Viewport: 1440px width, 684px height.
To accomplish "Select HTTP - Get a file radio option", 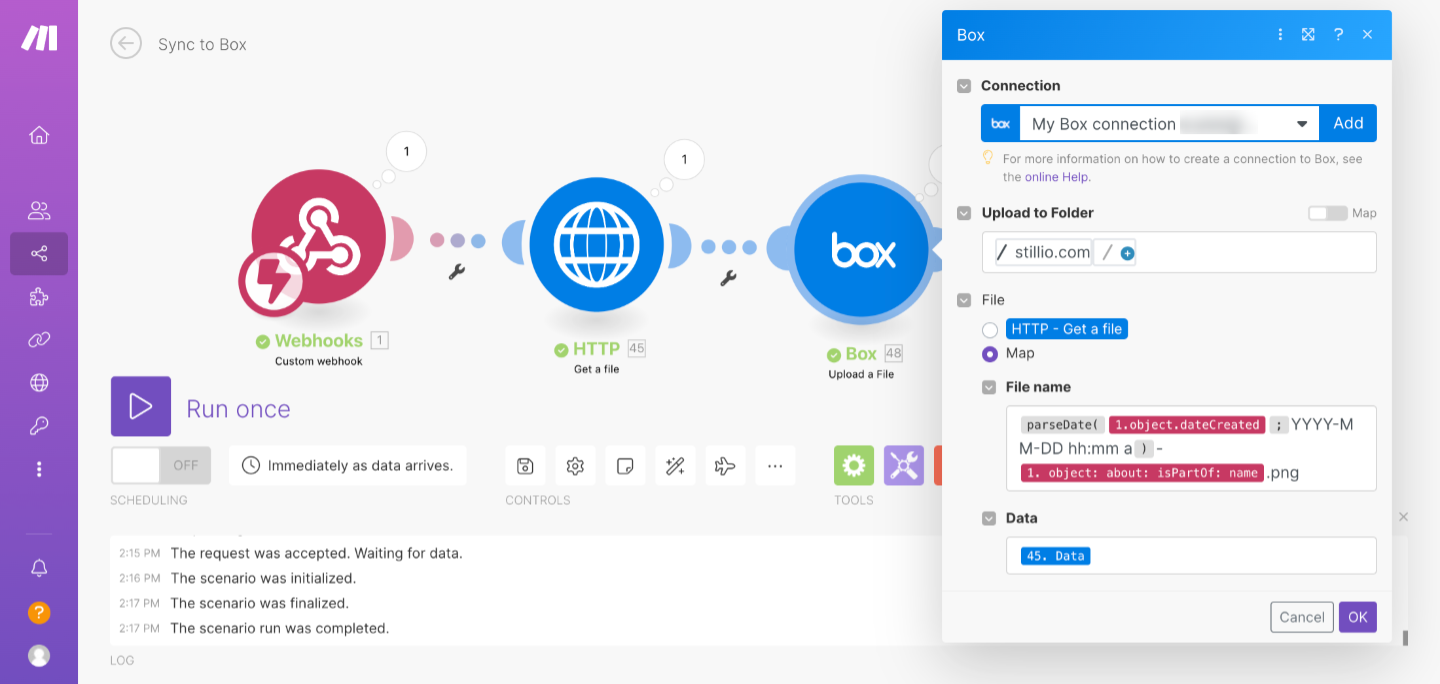I will (x=990, y=330).
